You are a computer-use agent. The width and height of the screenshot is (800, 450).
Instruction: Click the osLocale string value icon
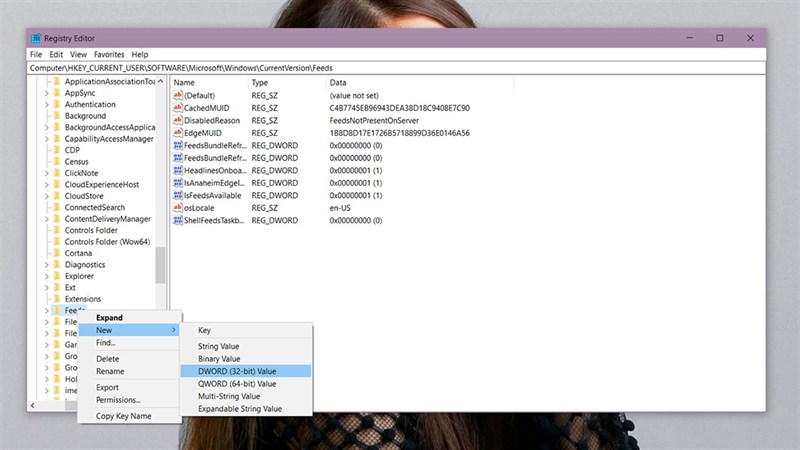pyautogui.click(x=178, y=208)
